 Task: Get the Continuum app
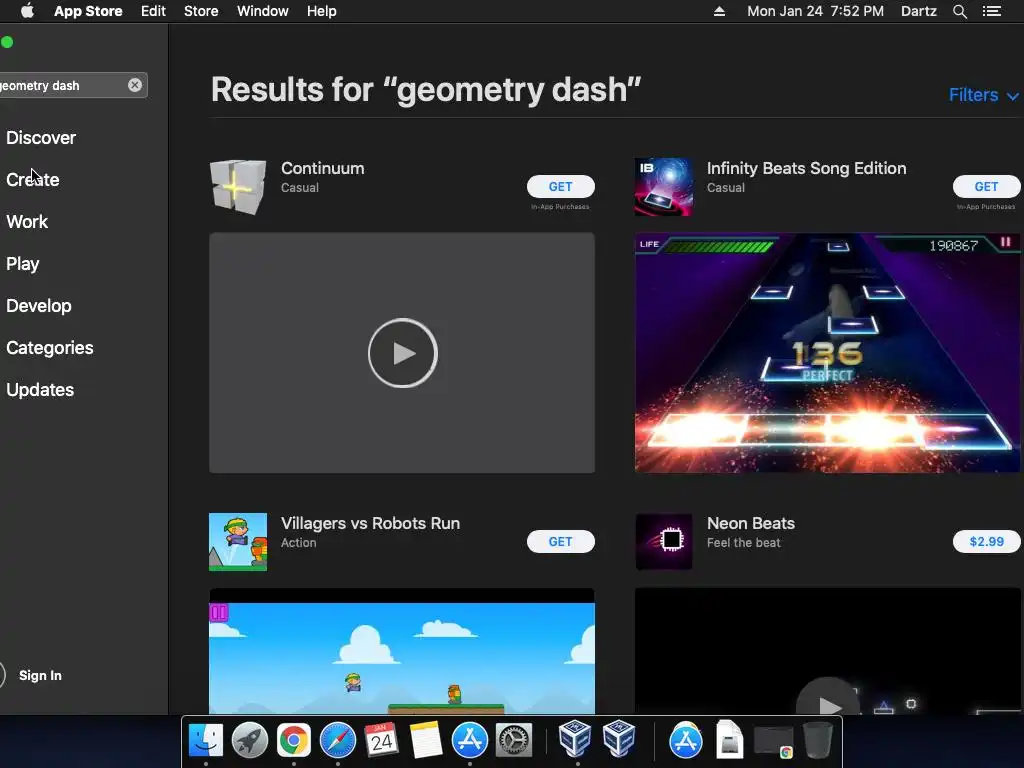click(560, 187)
